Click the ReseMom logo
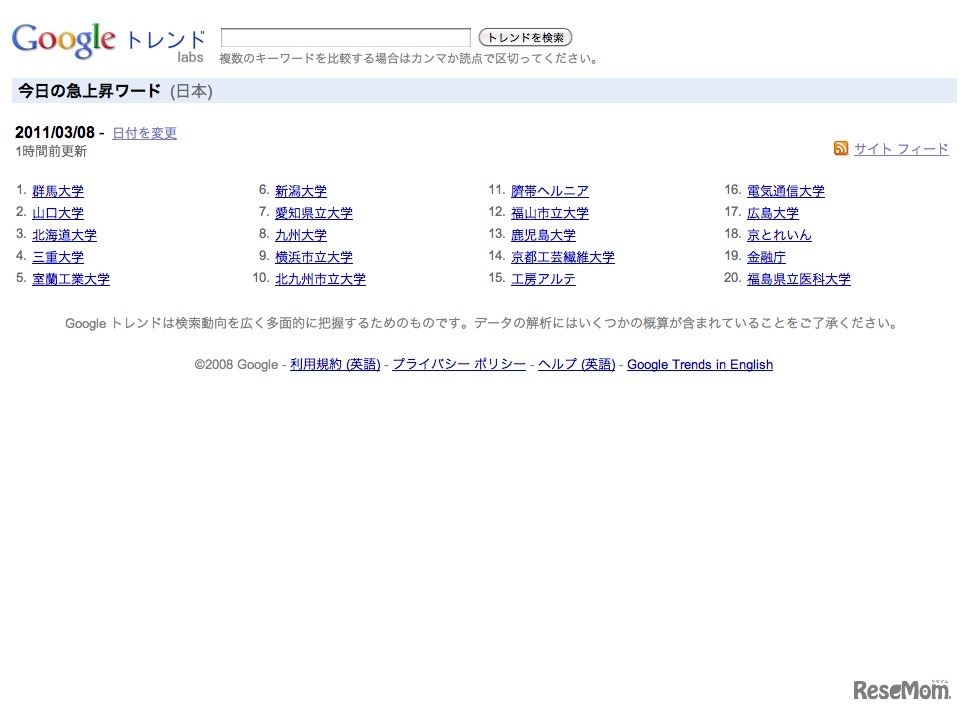 coord(897,688)
